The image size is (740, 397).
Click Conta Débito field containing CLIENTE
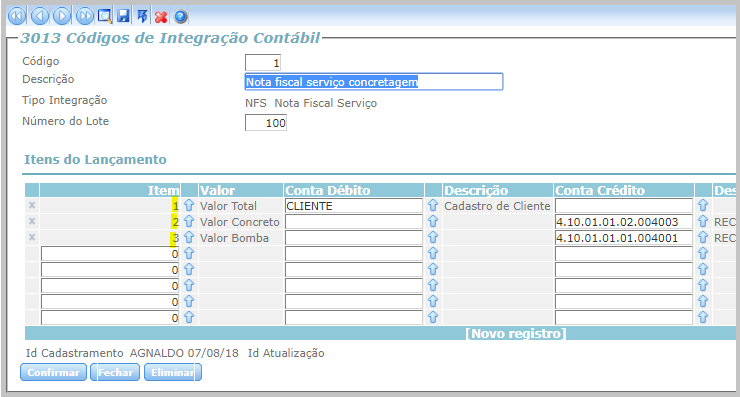click(353, 206)
